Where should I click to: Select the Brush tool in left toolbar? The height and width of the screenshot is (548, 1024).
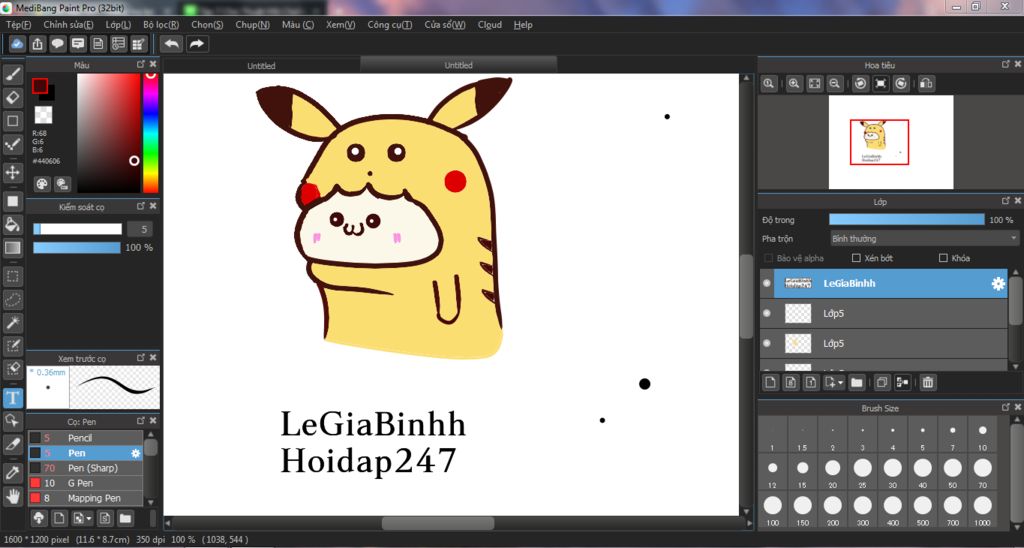coord(12,74)
